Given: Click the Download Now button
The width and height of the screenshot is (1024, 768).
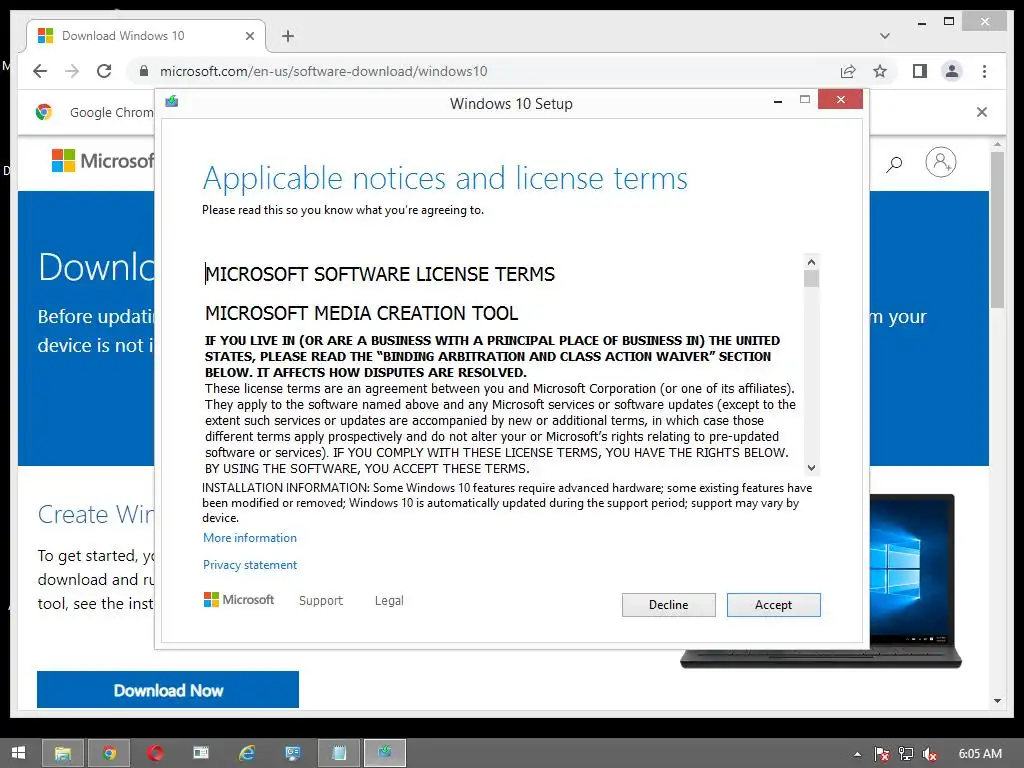Looking at the screenshot, I should pyautogui.click(x=168, y=690).
